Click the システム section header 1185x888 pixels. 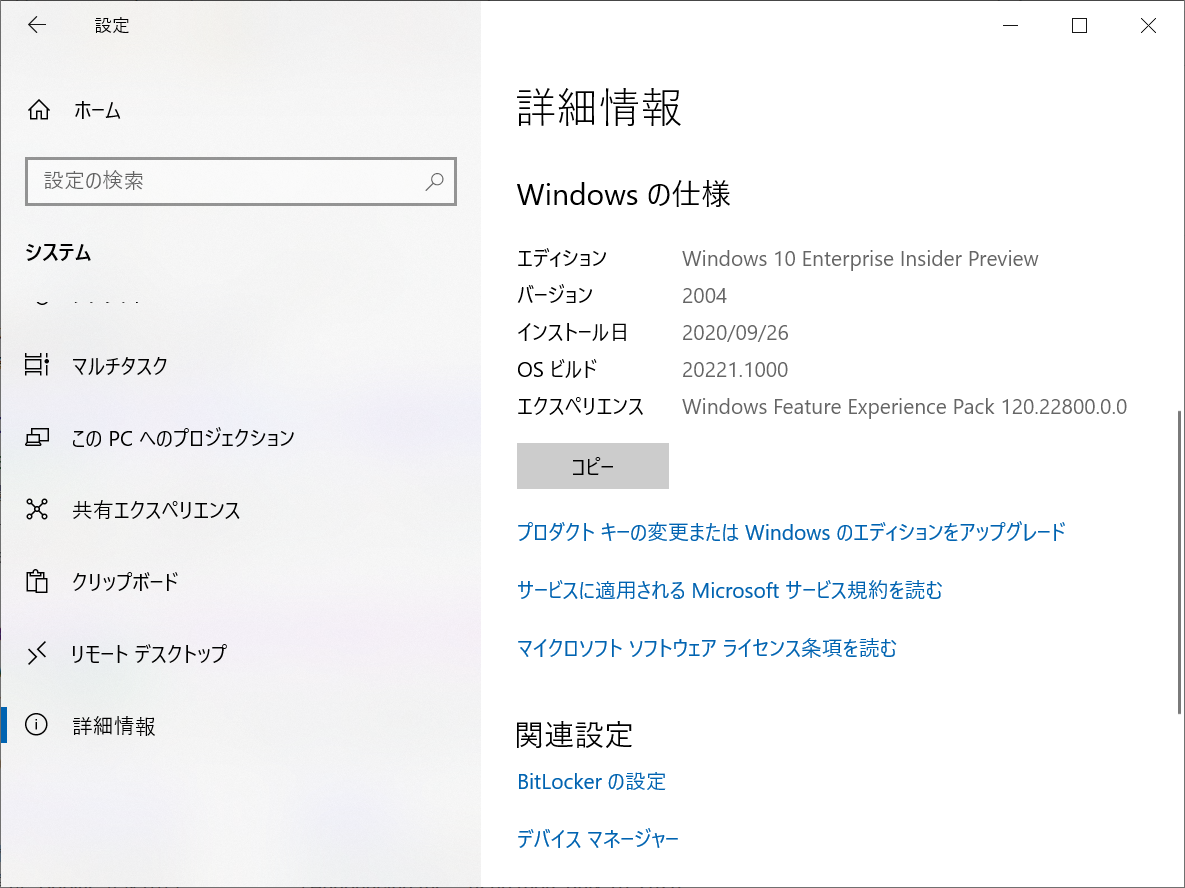pyautogui.click(x=58, y=252)
